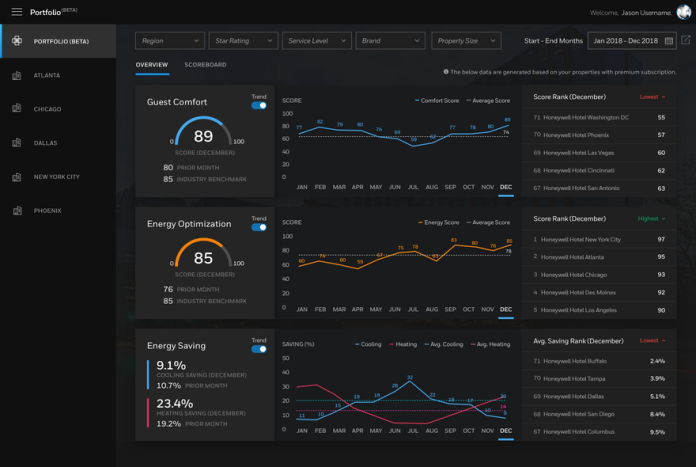Switch to the Scoreboard tab
The width and height of the screenshot is (696, 467).
[205, 65]
